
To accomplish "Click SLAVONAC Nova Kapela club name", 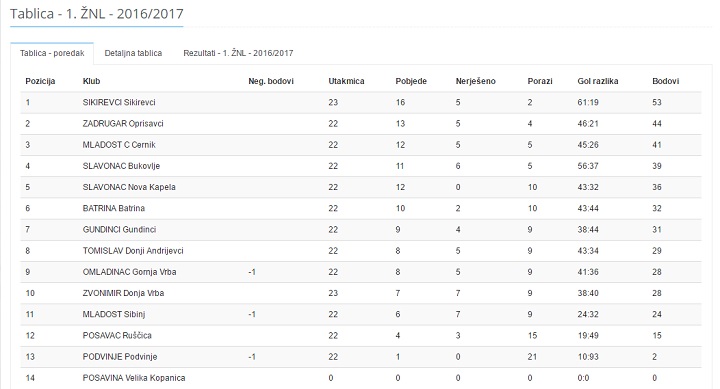I will pos(129,187).
